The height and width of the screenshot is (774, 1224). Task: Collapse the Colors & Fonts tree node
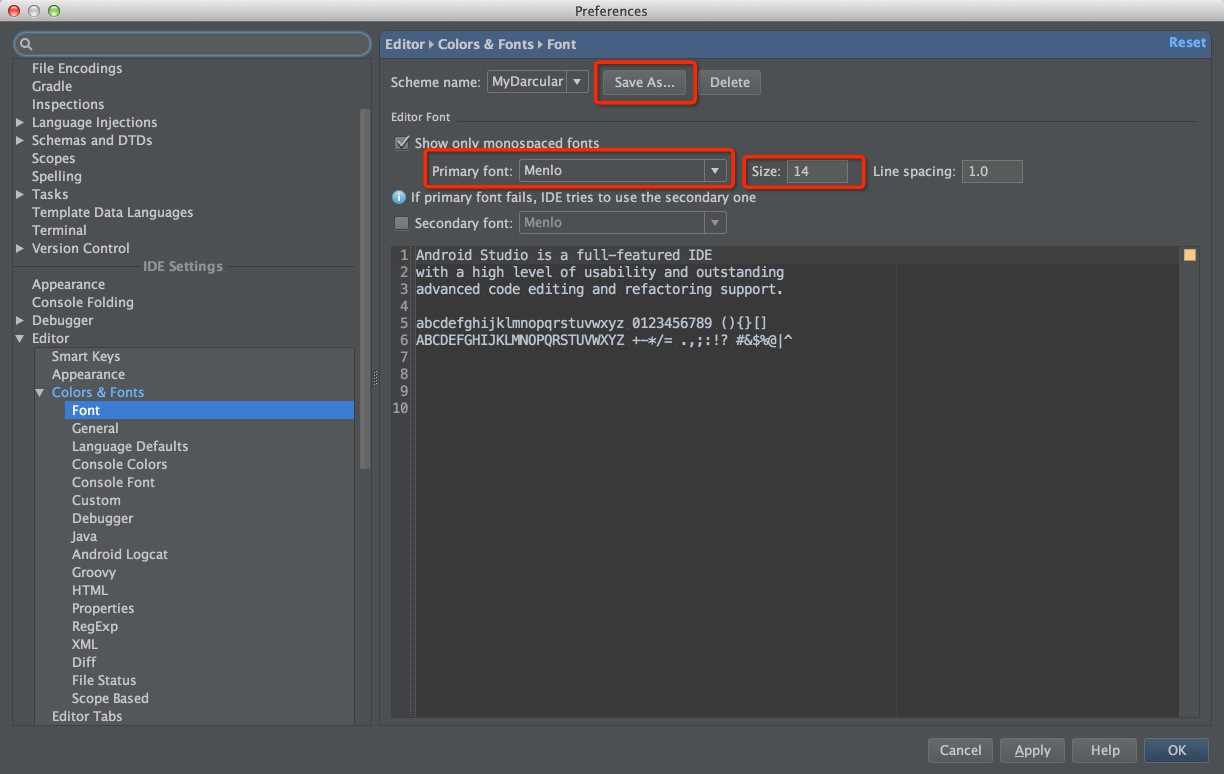tap(40, 393)
